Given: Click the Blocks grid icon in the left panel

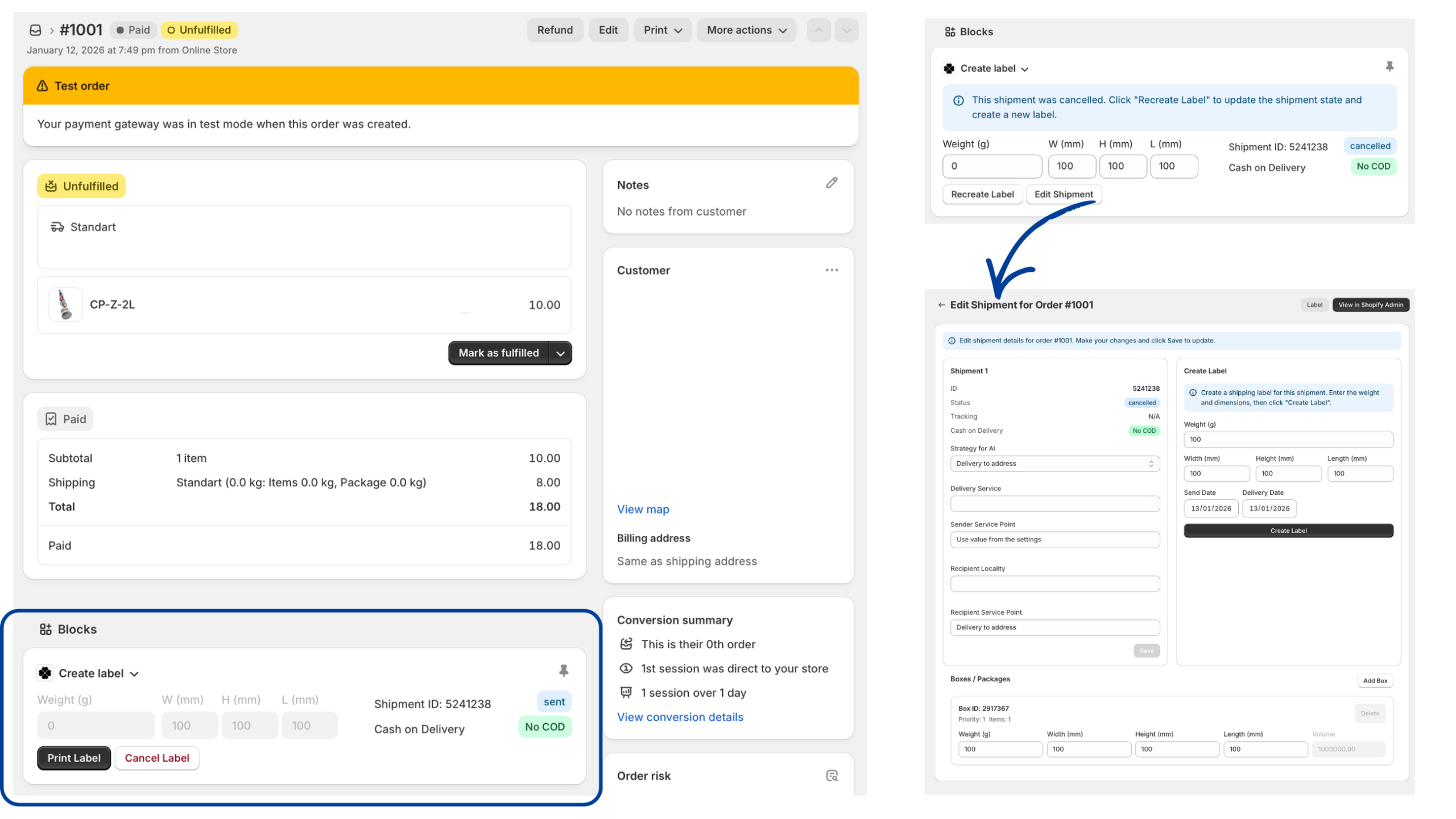Looking at the screenshot, I should (x=44, y=629).
